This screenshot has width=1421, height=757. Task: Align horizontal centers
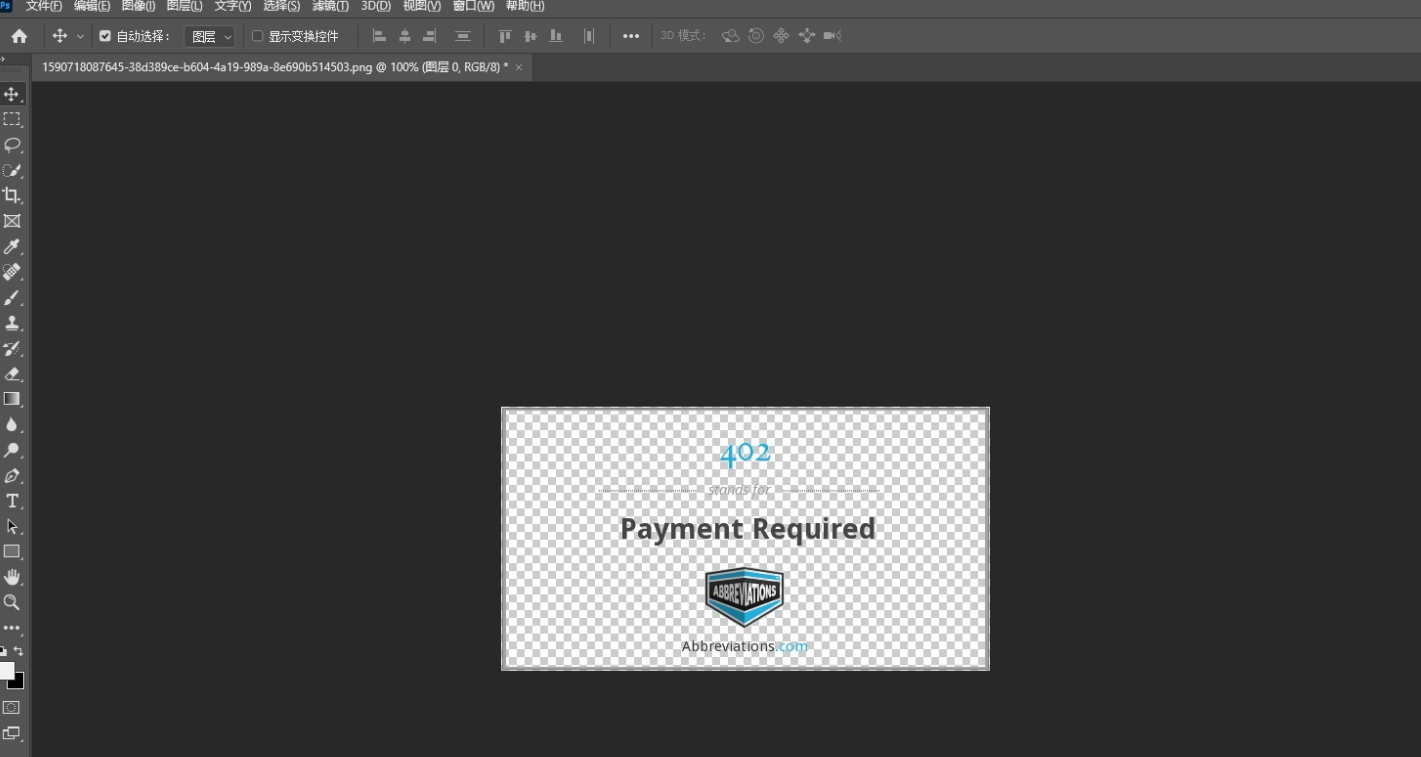(405, 36)
